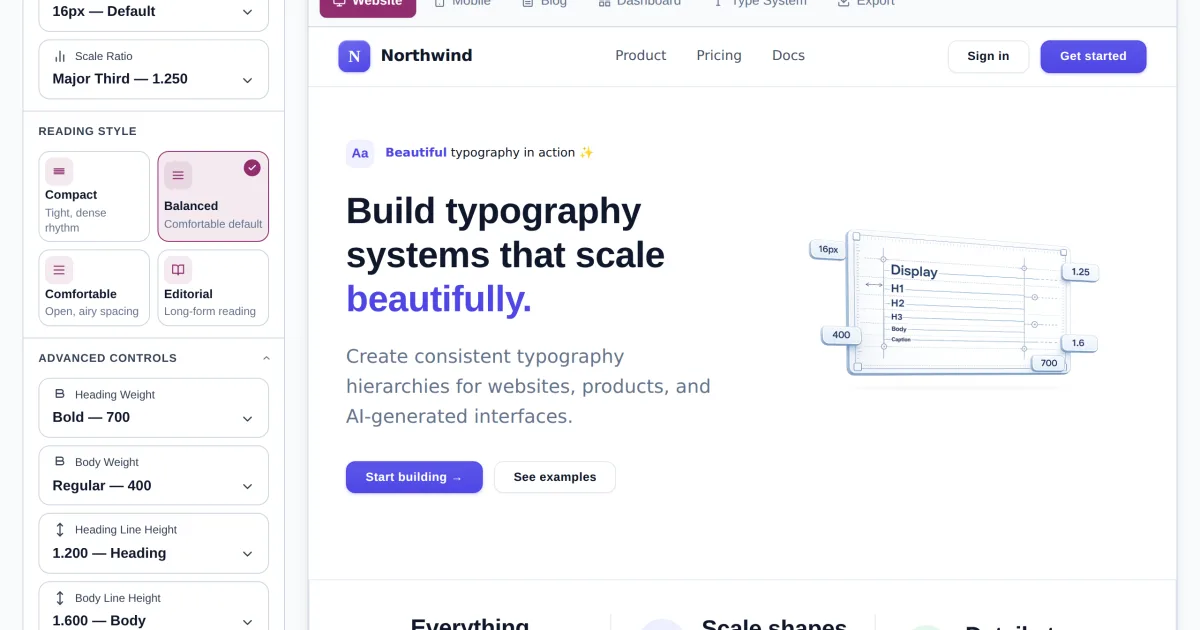Click the Compact dense lines icon

pyautogui.click(x=59, y=172)
